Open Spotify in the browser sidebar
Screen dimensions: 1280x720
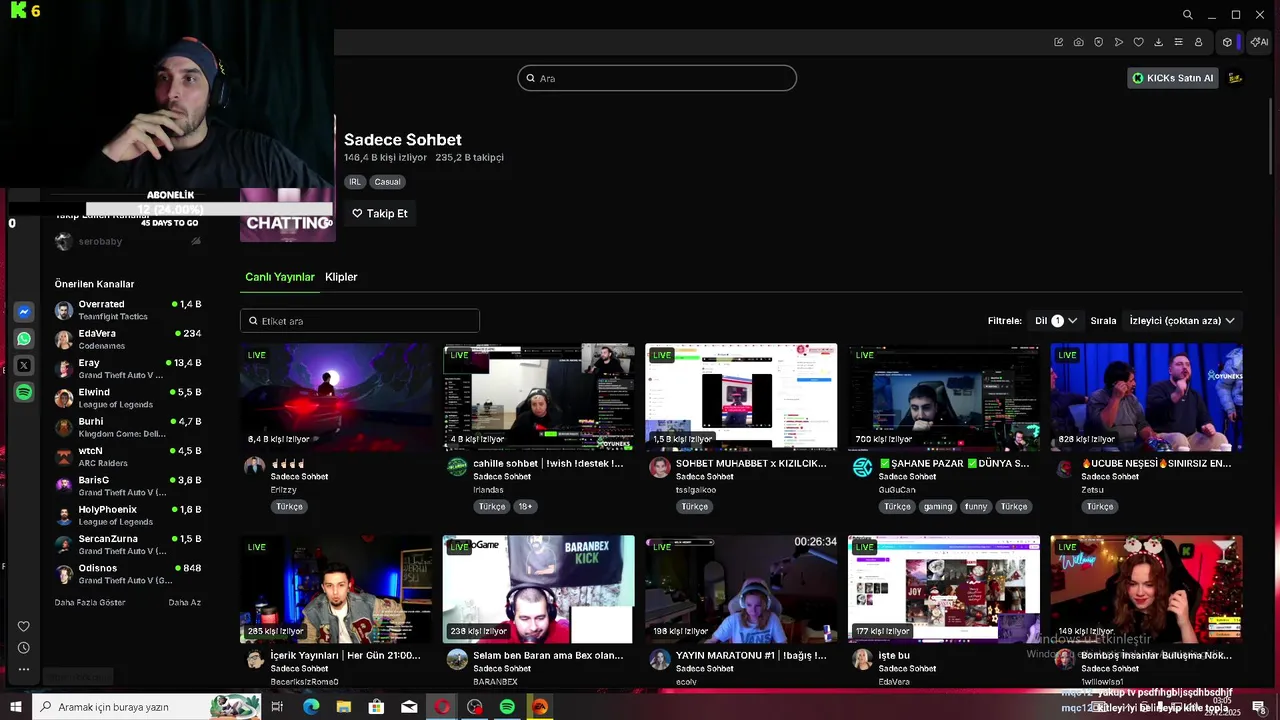click(24, 393)
